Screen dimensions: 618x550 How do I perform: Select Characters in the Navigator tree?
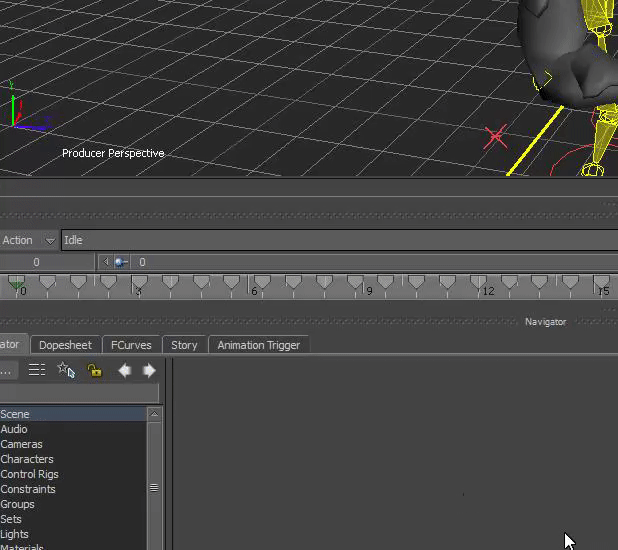[x=27, y=459]
